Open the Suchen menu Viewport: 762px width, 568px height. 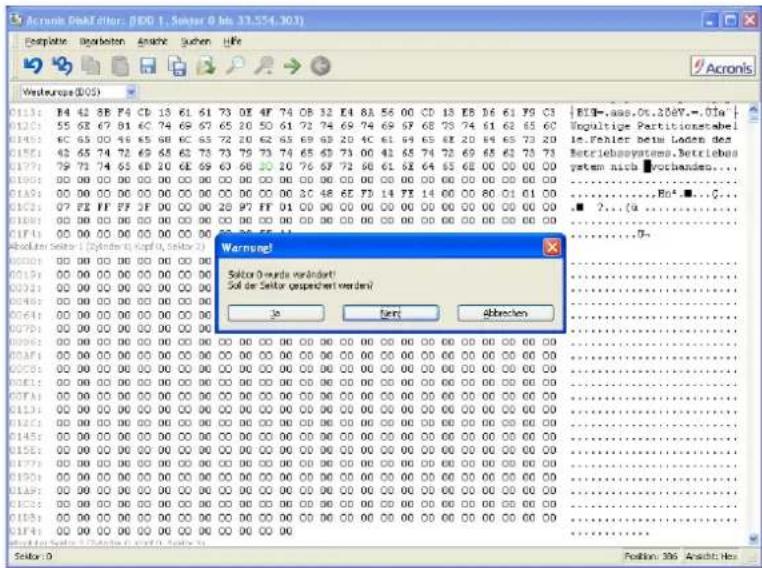(x=195, y=41)
